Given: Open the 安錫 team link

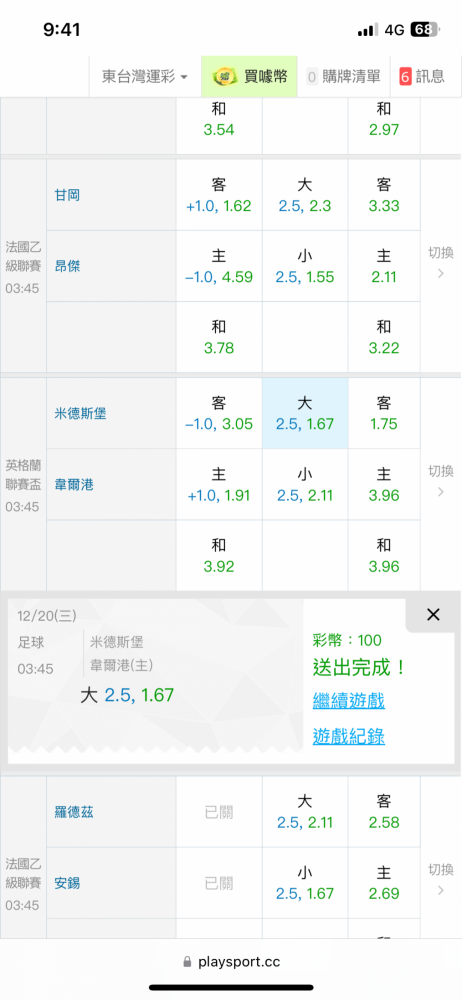Looking at the screenshot, I should point(67,883).
